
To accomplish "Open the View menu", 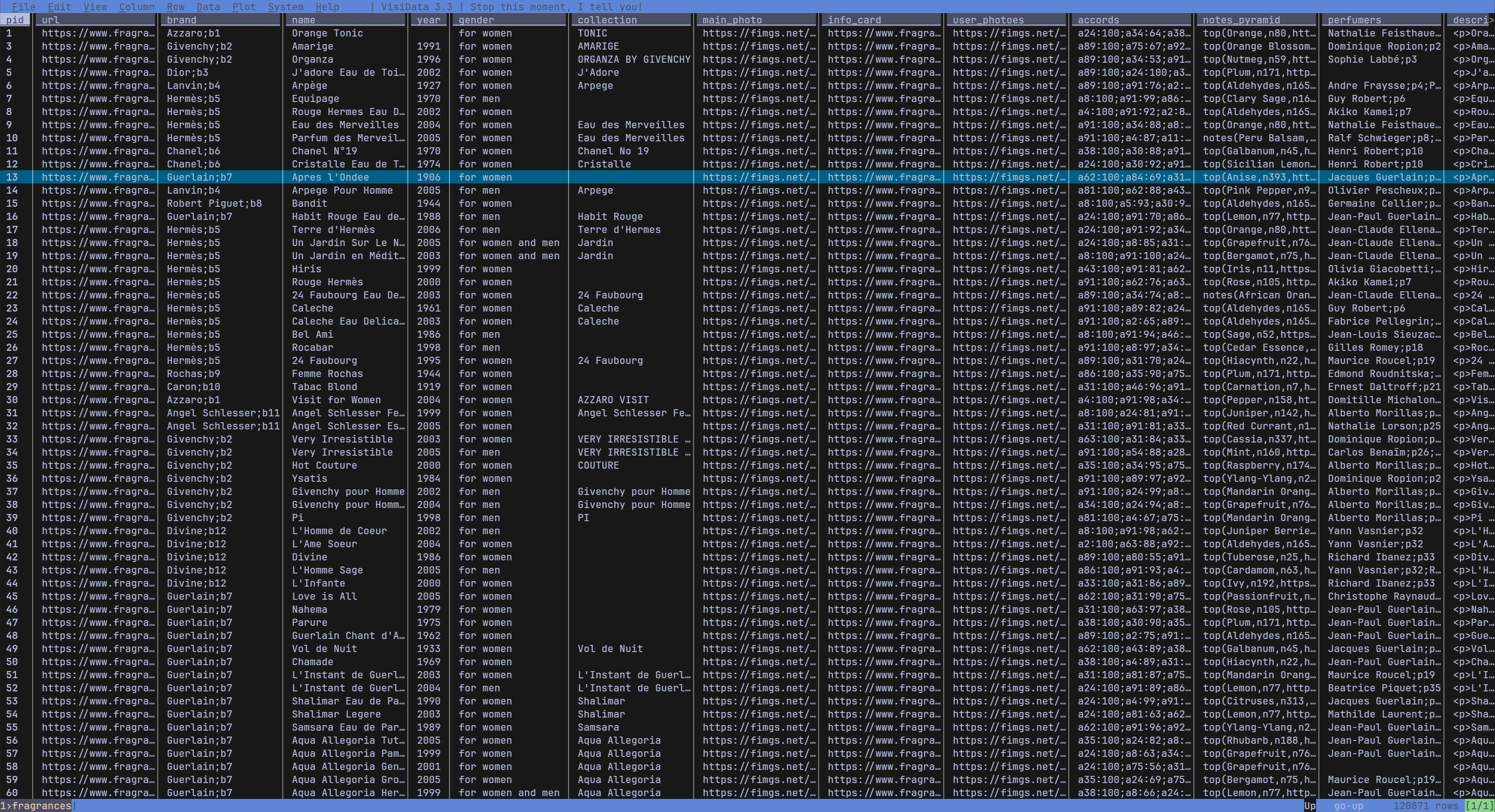I will (x=94, y=7).
